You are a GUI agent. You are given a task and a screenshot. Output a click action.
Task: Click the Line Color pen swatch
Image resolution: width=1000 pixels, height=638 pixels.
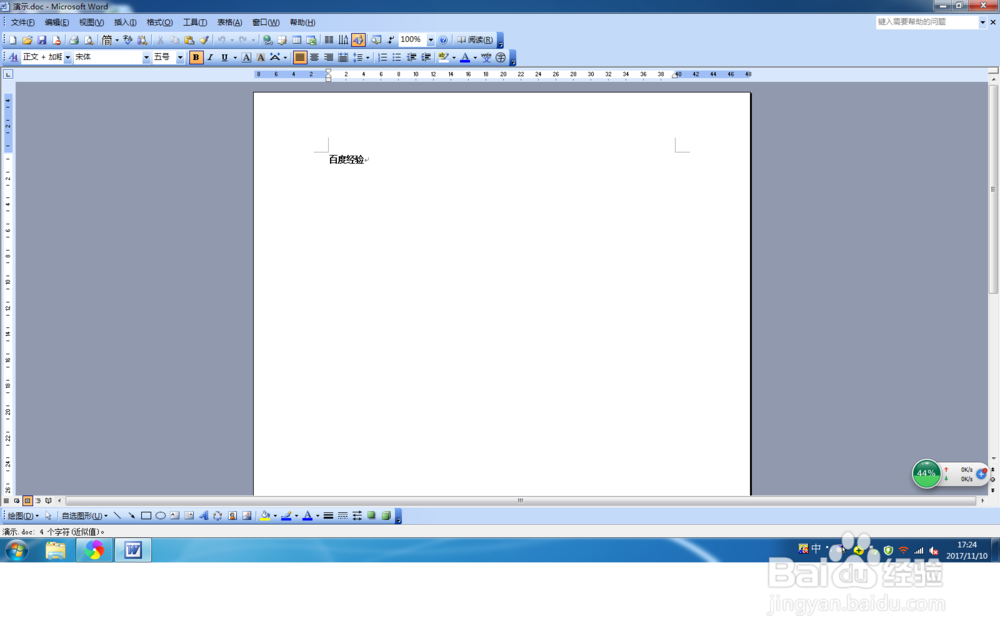pyautogui.click(x=286, y=516)
